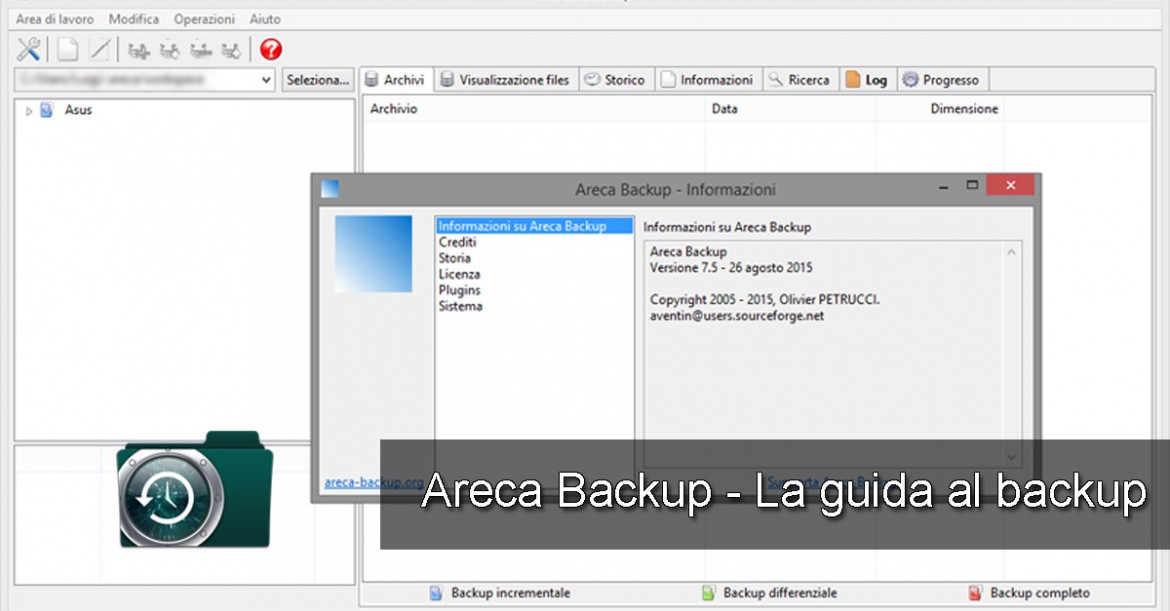Viewport: 1170px width, 611px height.
Task: Open the Aiuto menu
Action: tap(265, 19)
